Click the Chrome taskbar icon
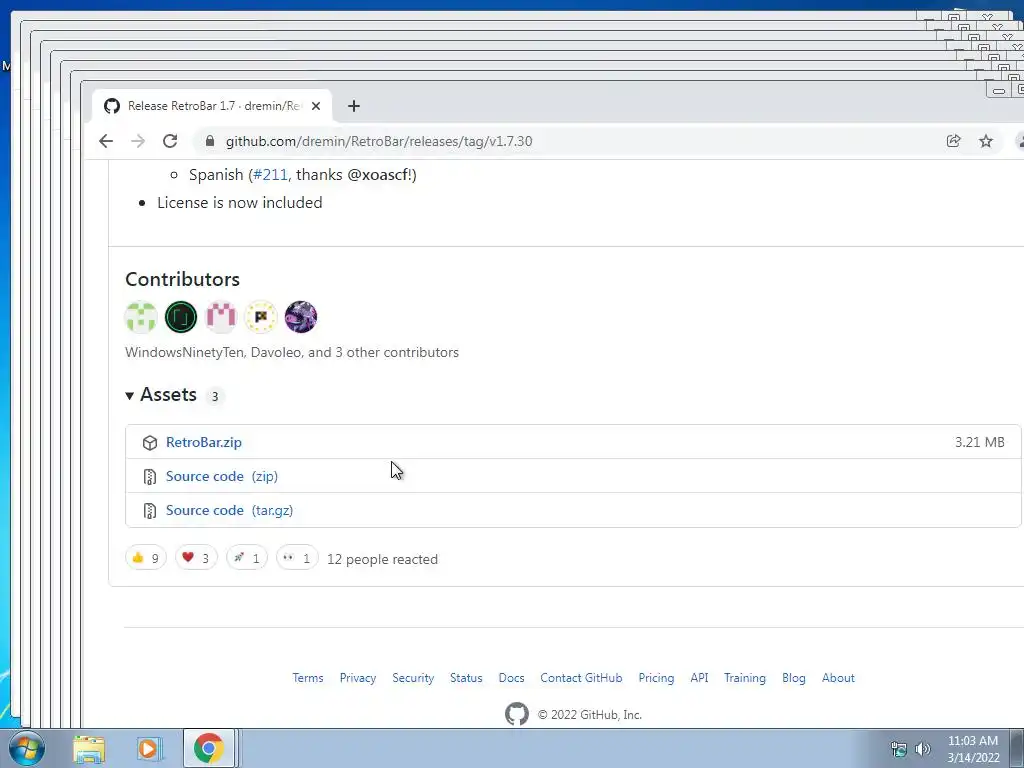1024x768 pixels. click(208, 748)
